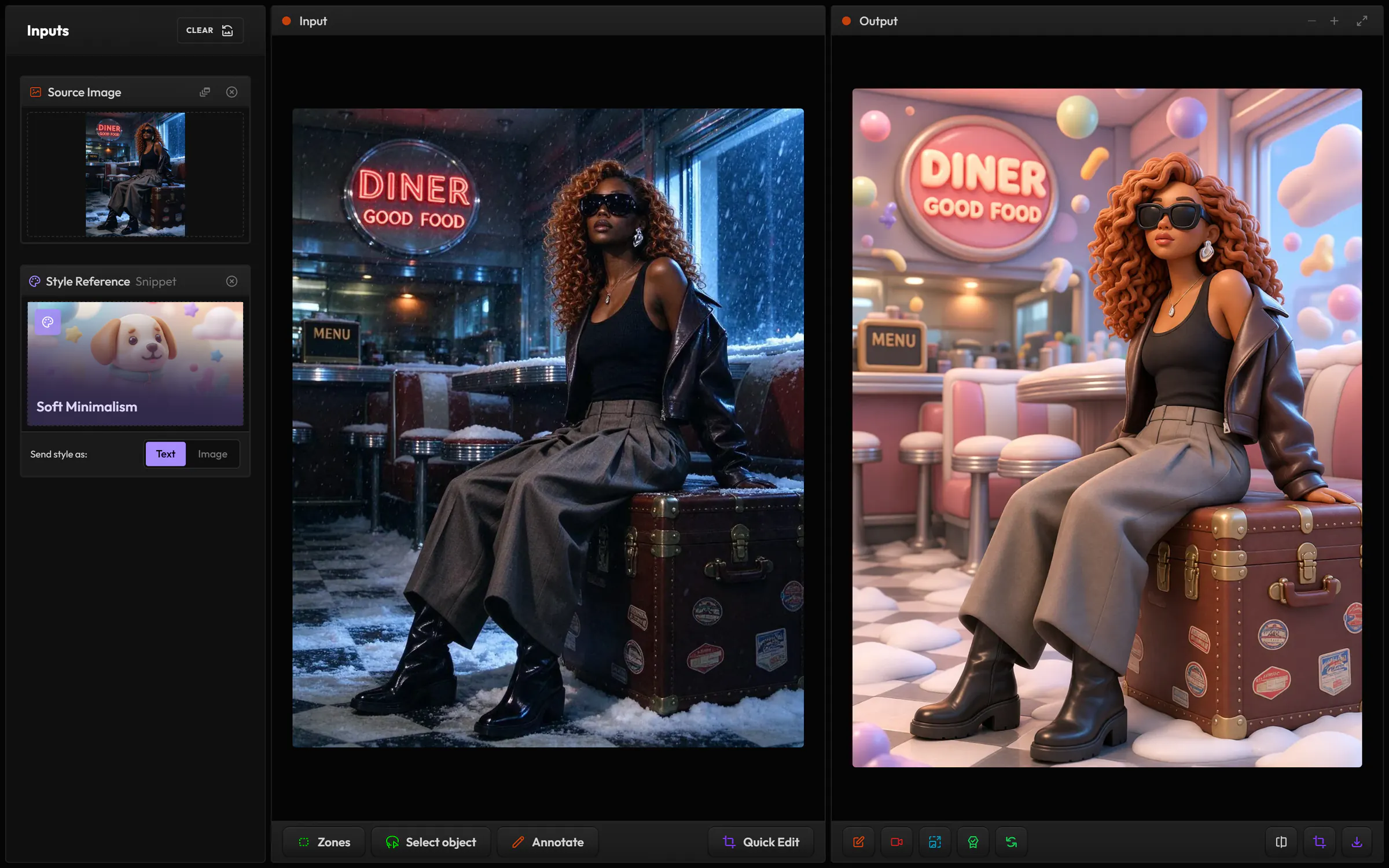1389x868 pixels.
Task: Open the Zones tool
Action: (324, 842)
